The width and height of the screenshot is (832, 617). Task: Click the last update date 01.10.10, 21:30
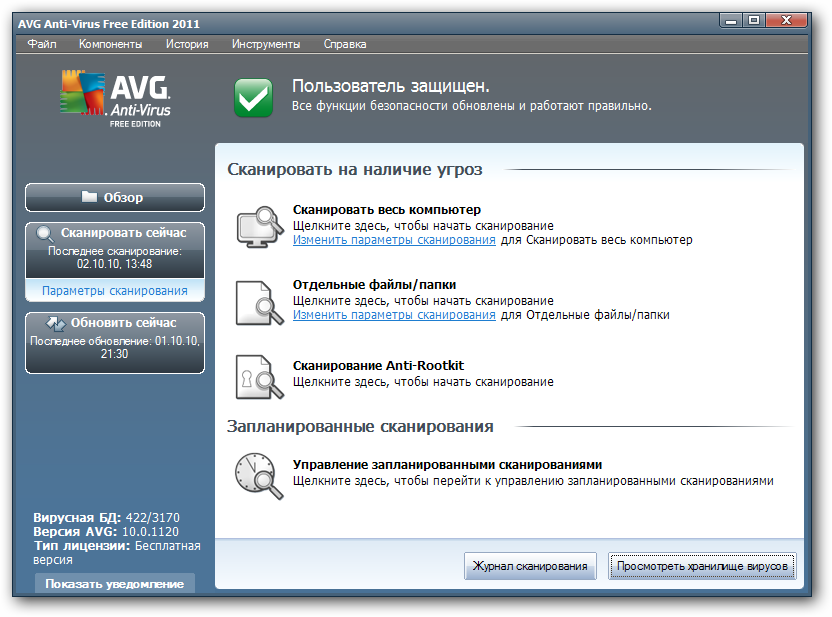click(115, 347)
